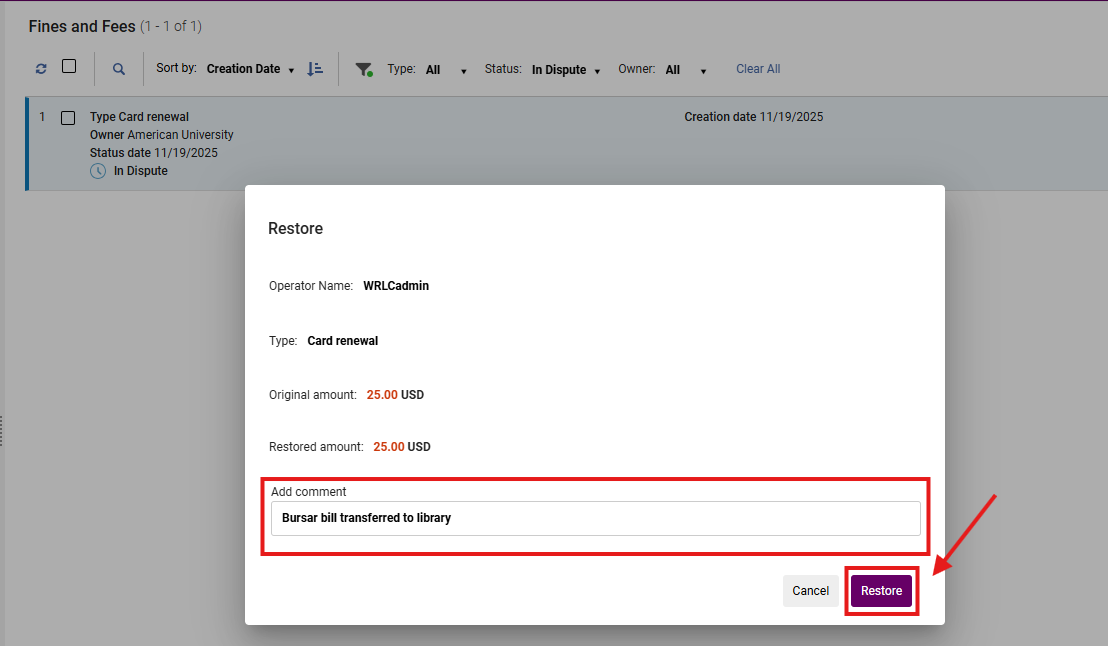Screen dimensions: 1108x646
Task: Toggle the sort direction icon
Action: [x=315, y=69]
